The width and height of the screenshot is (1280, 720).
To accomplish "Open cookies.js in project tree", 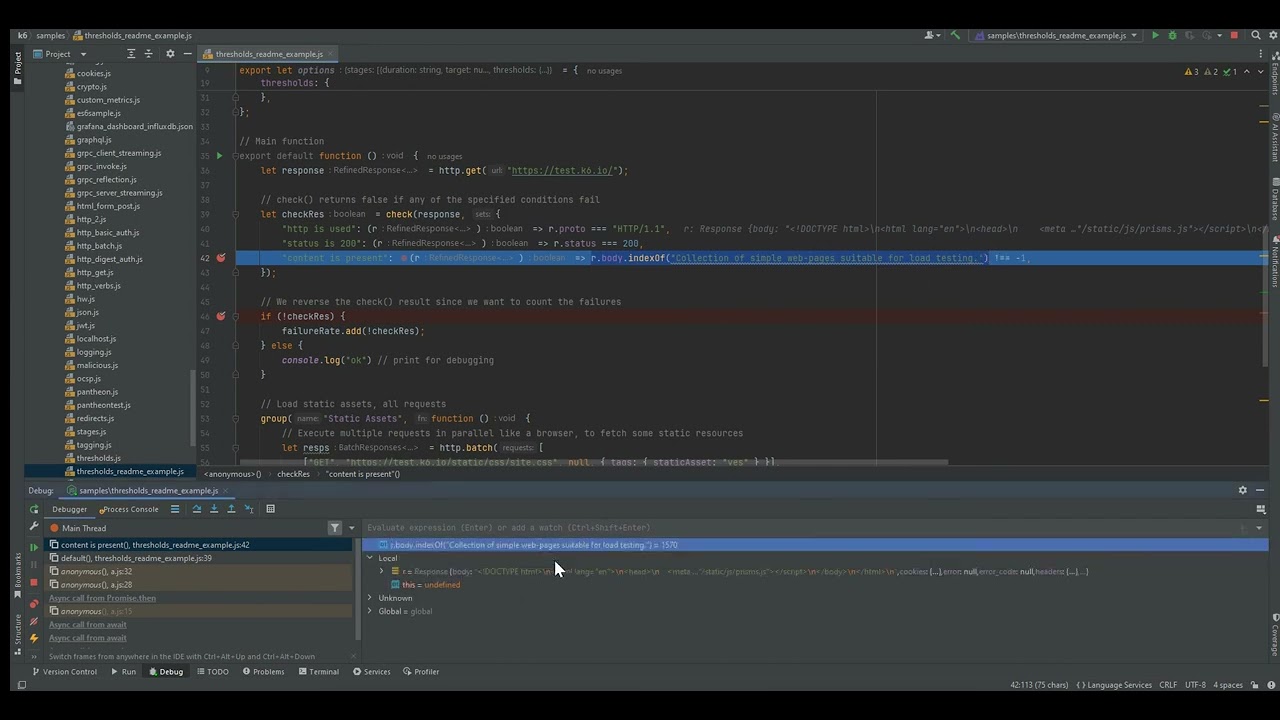I will click(93, 73).
